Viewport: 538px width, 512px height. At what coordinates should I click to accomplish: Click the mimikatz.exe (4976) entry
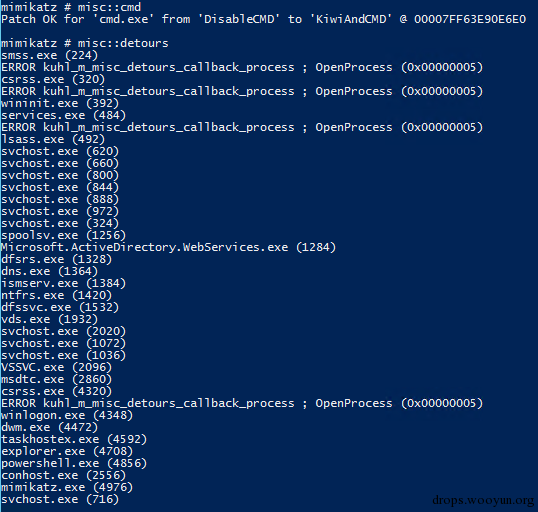click(67, 488)
